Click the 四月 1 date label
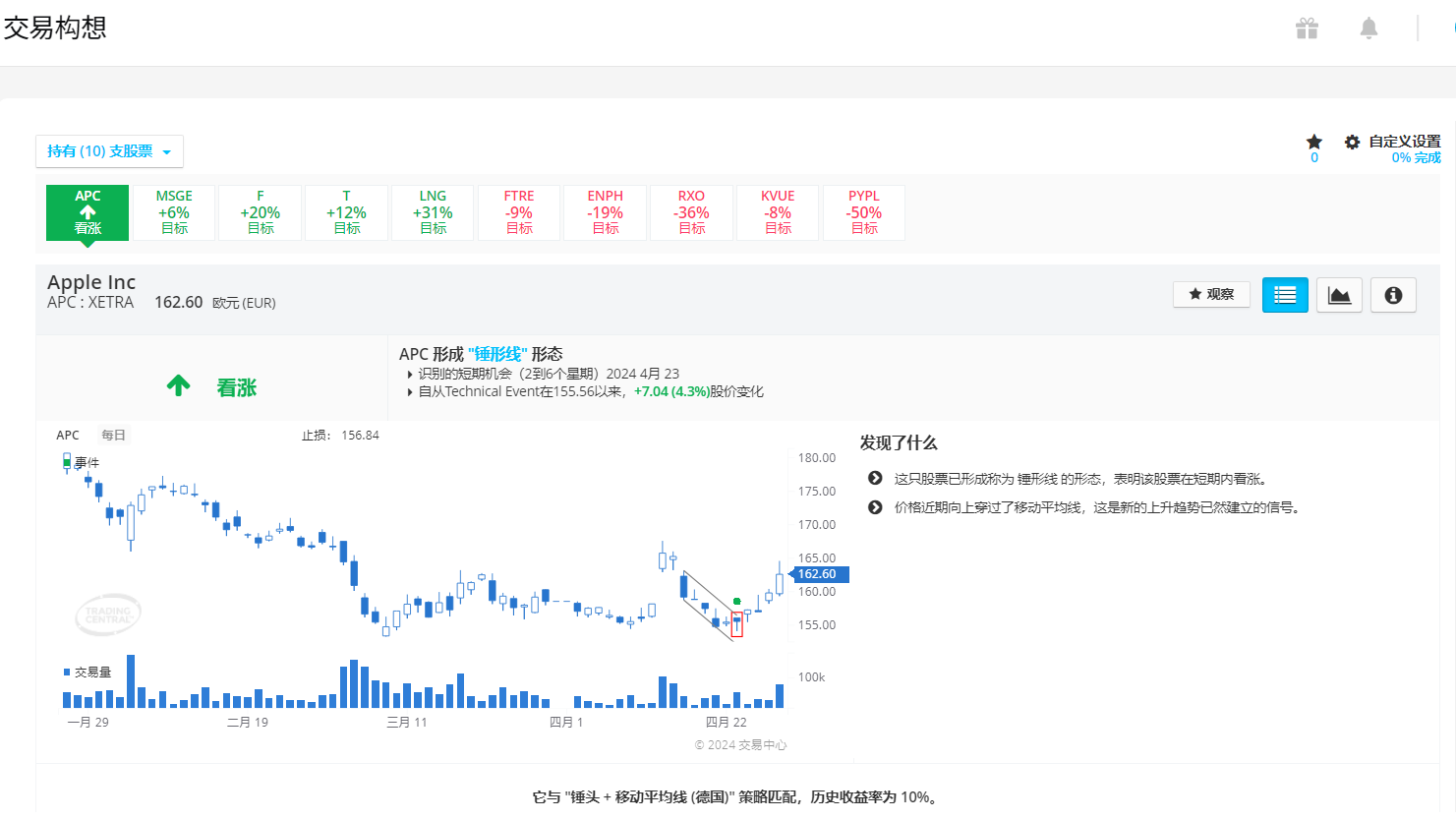1456x820 pixels. point(566,722)
